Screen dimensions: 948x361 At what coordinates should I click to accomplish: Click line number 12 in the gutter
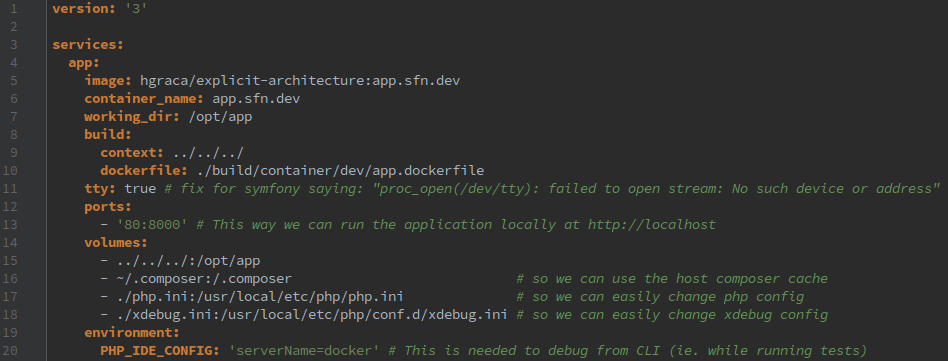10,207
